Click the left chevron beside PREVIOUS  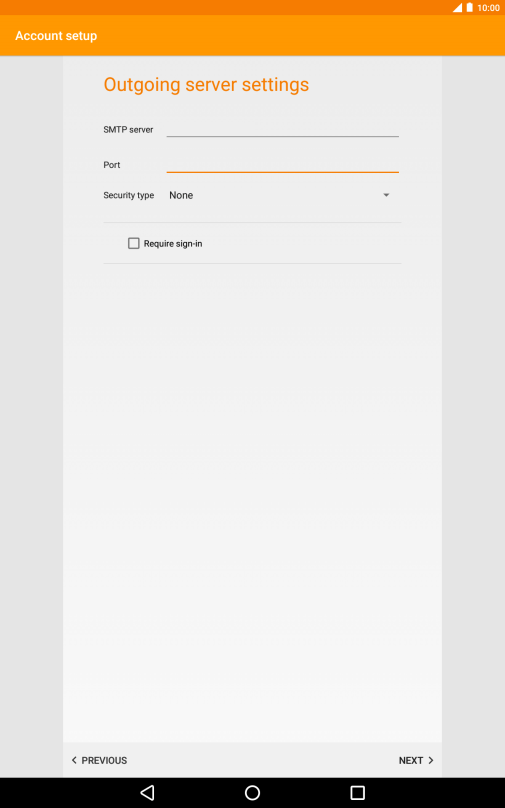74,760
